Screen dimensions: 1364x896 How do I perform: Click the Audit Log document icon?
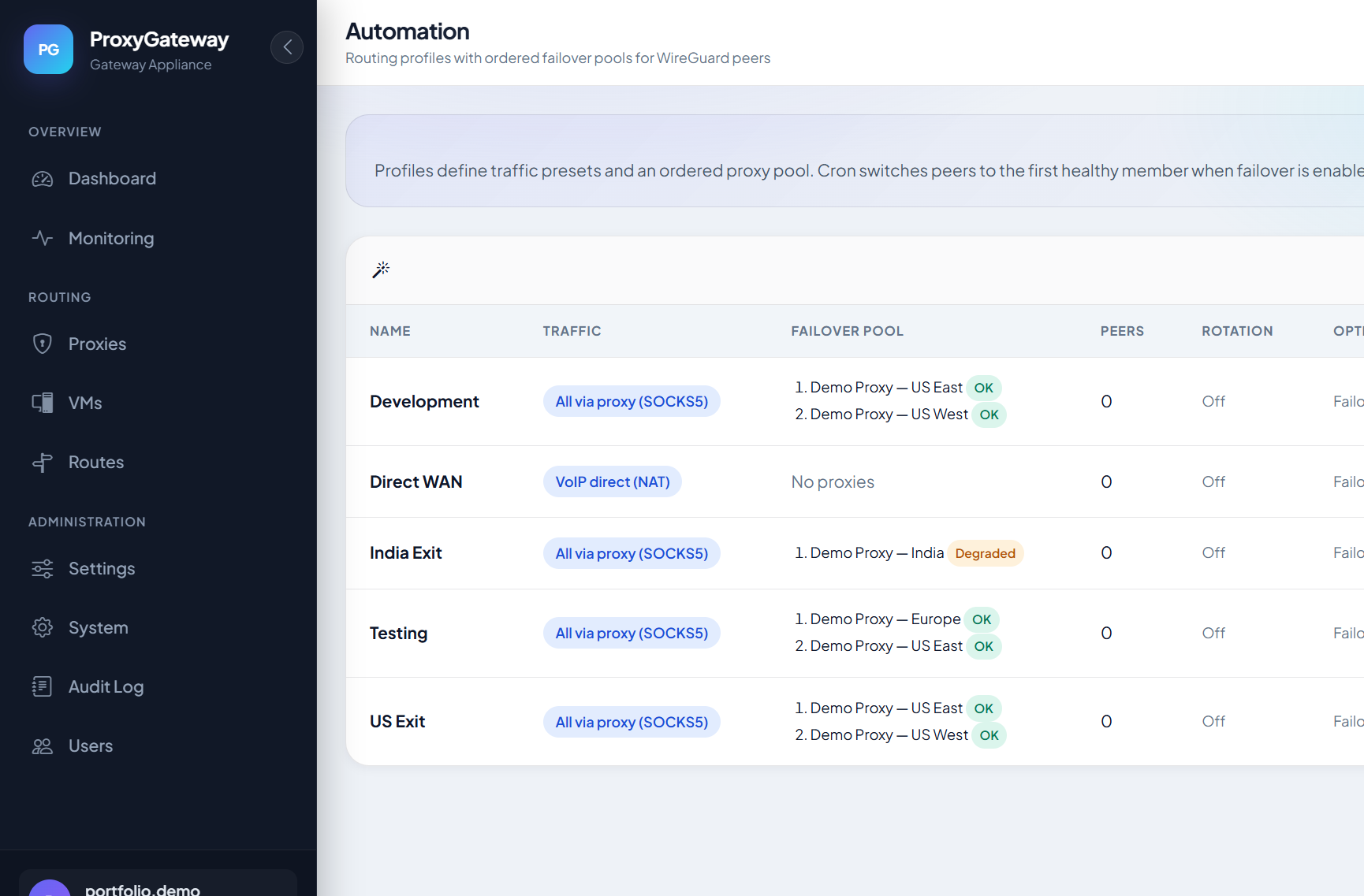coord(43,686)
